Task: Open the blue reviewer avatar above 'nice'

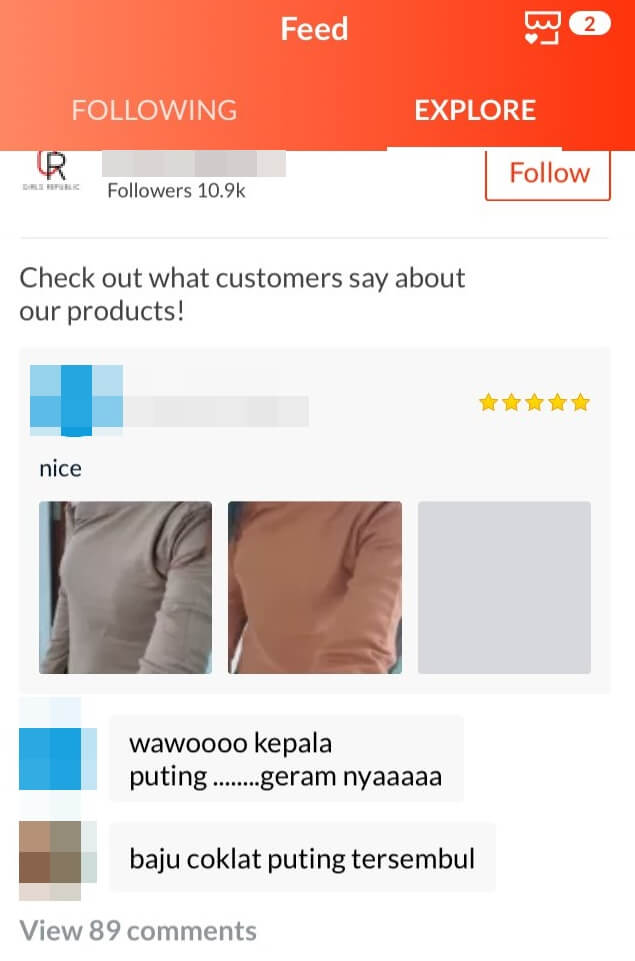Action: (76, 400)
